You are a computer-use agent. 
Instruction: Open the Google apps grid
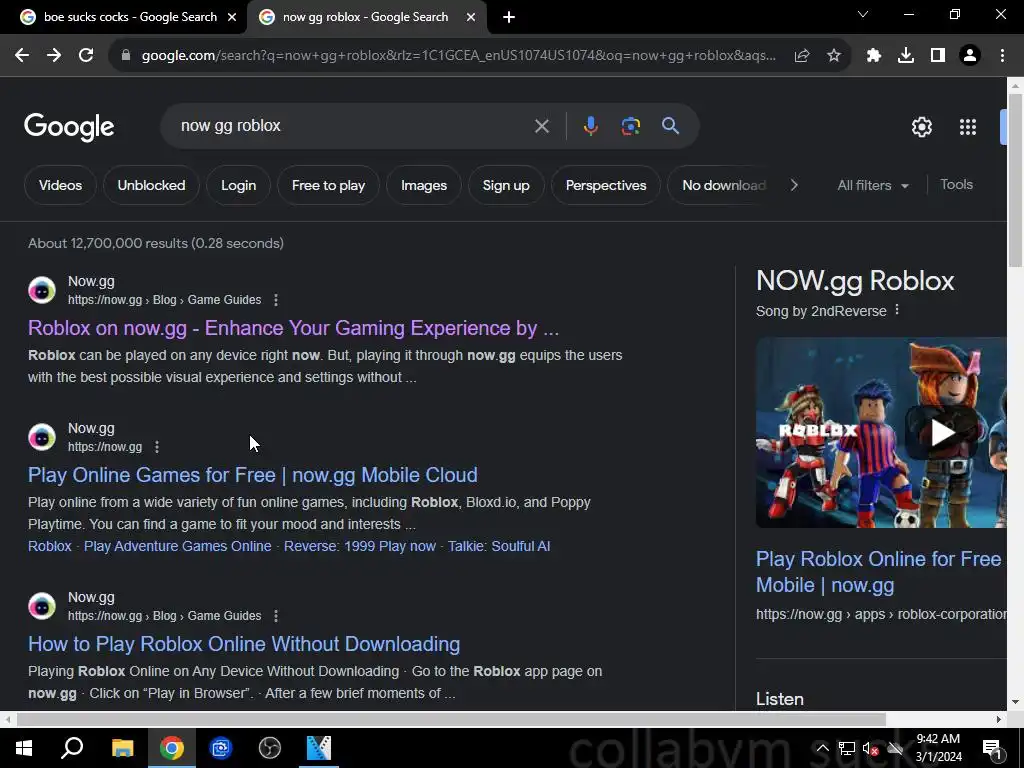968,127
